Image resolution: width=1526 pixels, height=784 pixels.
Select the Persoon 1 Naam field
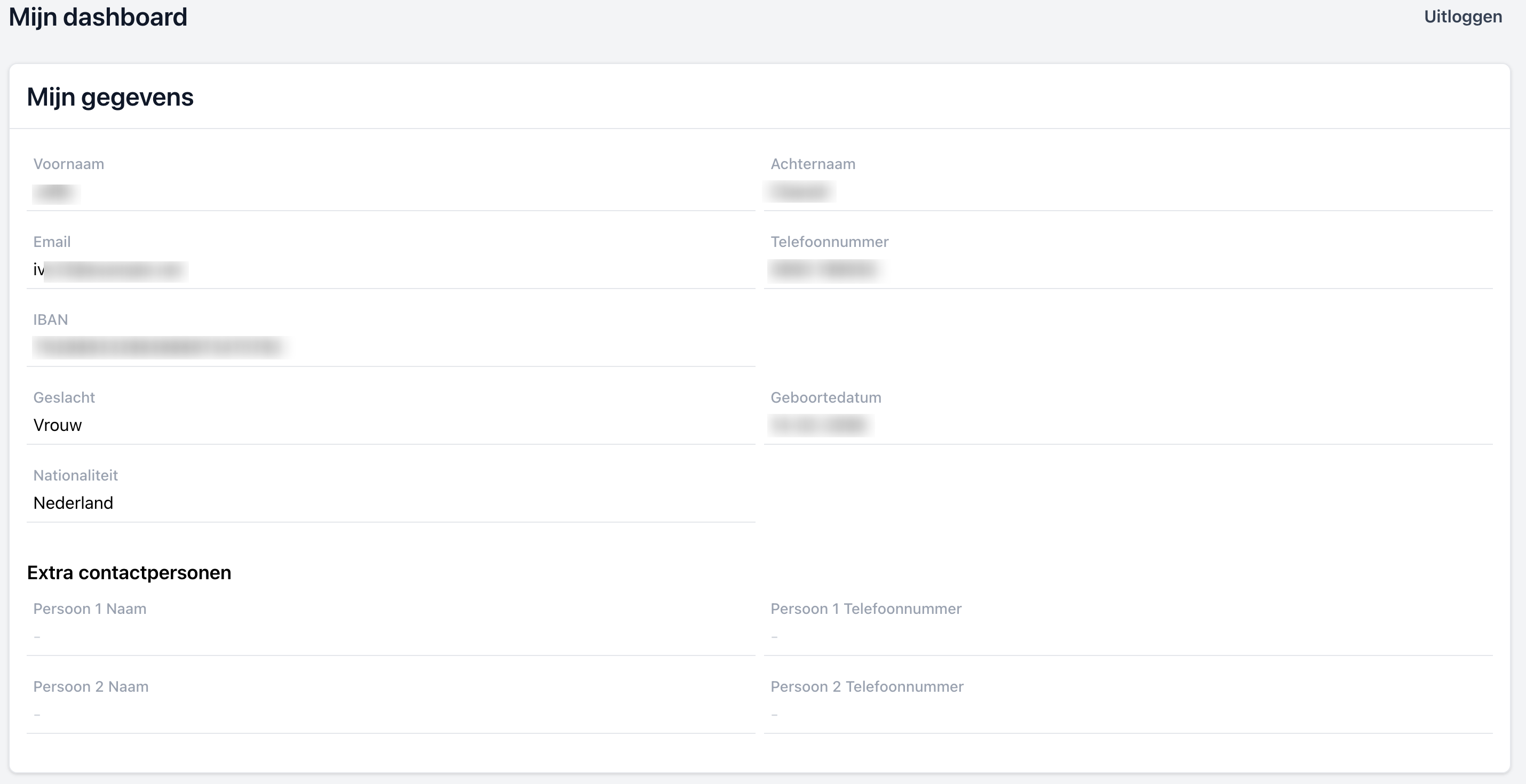[391, 637]
